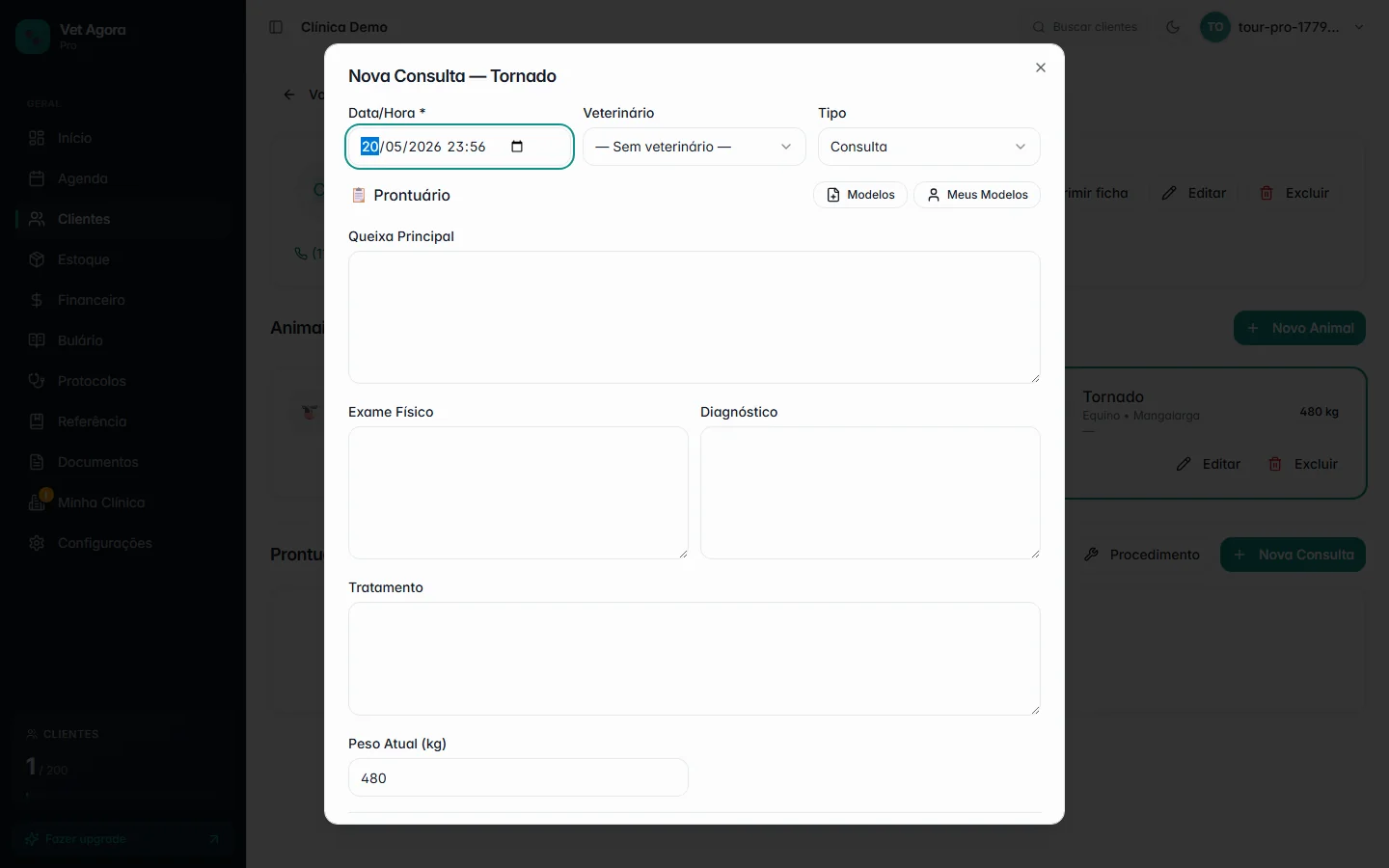Expand the Tipo dropdown showing Consulta
Screen dimensions: 1389x868
click(x=929, y=147)
